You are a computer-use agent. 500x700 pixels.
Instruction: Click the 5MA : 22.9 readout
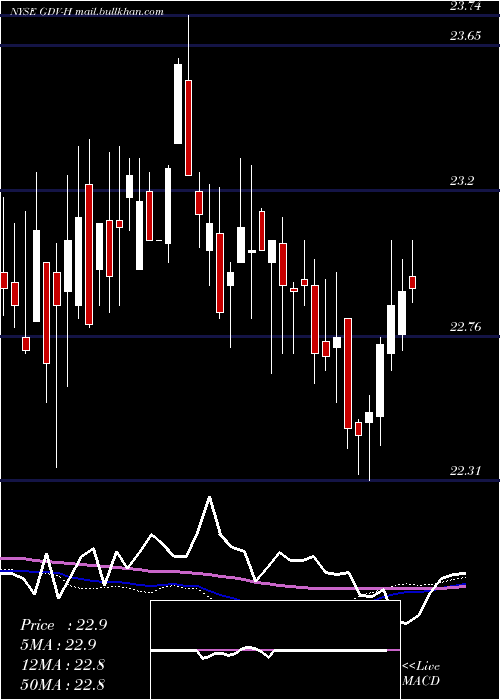[58, 645]
